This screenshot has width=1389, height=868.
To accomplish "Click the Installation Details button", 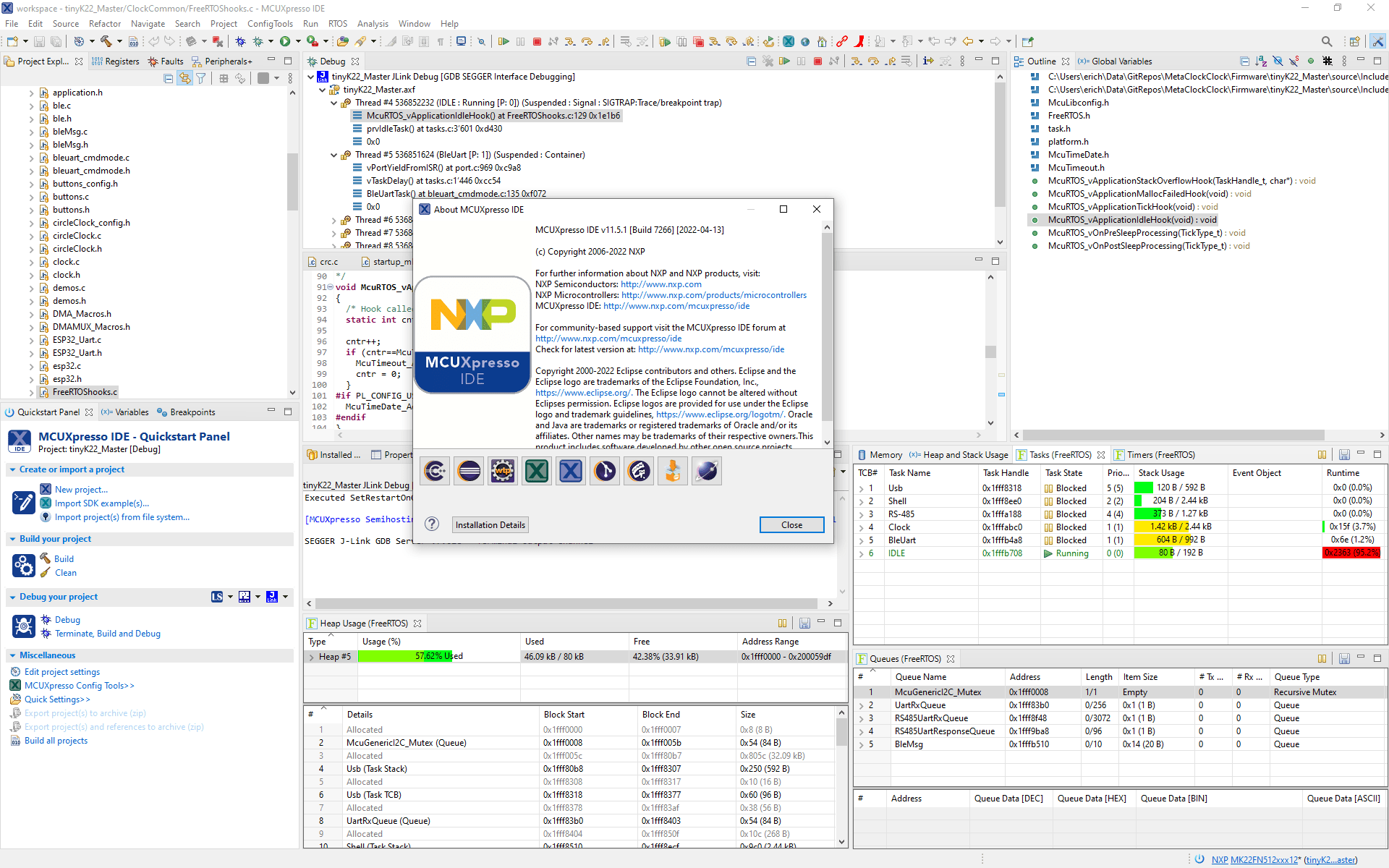I will tap(490, 525).
